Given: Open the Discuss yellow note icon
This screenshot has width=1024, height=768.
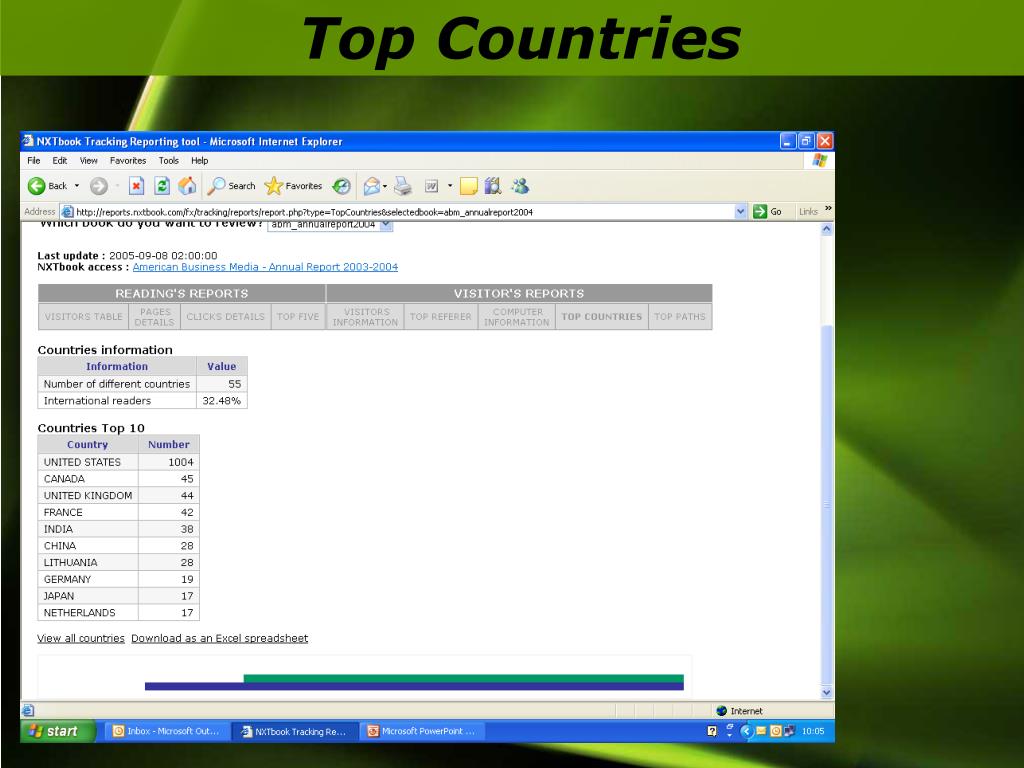Looking at the screenshot, I should point(469,186).
